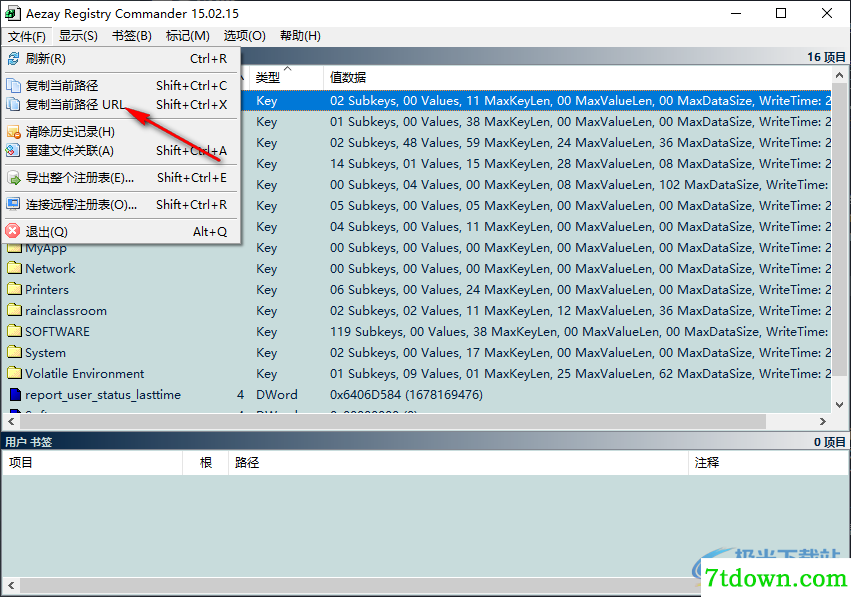Click the Network folder icon
The width and height of the screenshot is (851, 597).
point(15,268)
